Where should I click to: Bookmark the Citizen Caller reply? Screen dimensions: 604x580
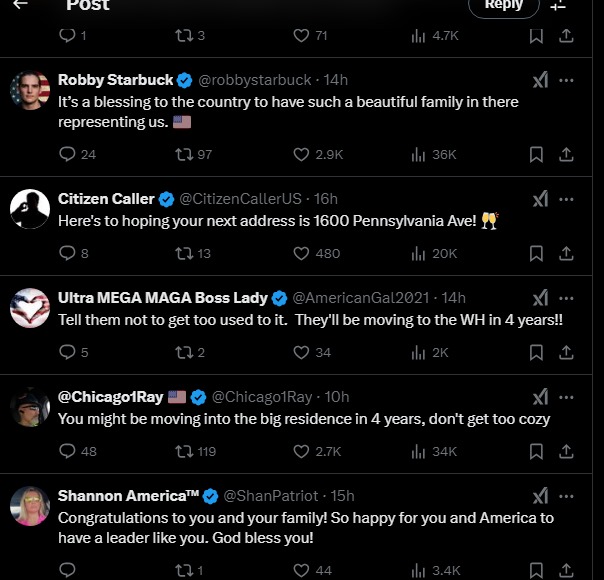tap(536, 253)
